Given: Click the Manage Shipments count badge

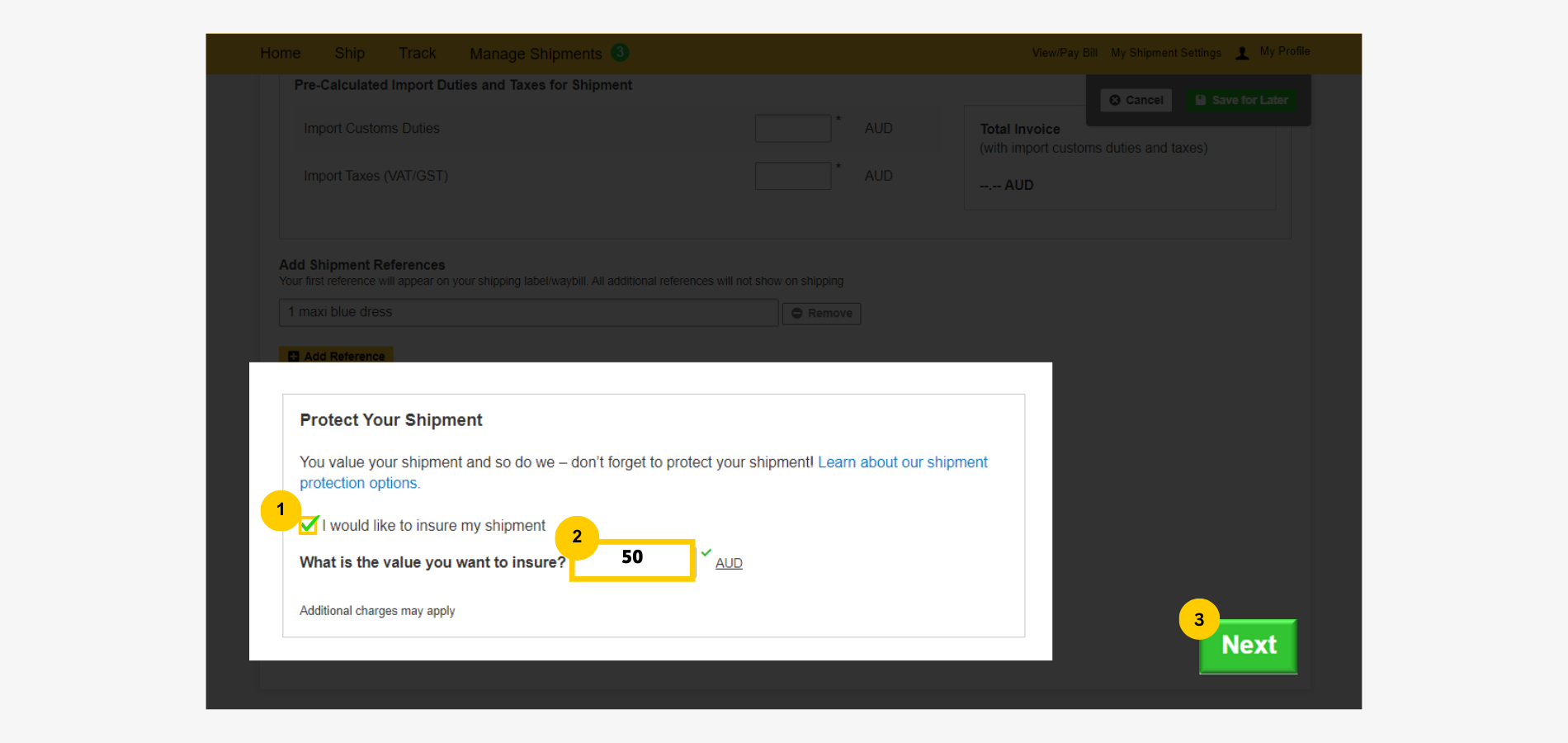Looking at the screenshot, I should 620,52.
